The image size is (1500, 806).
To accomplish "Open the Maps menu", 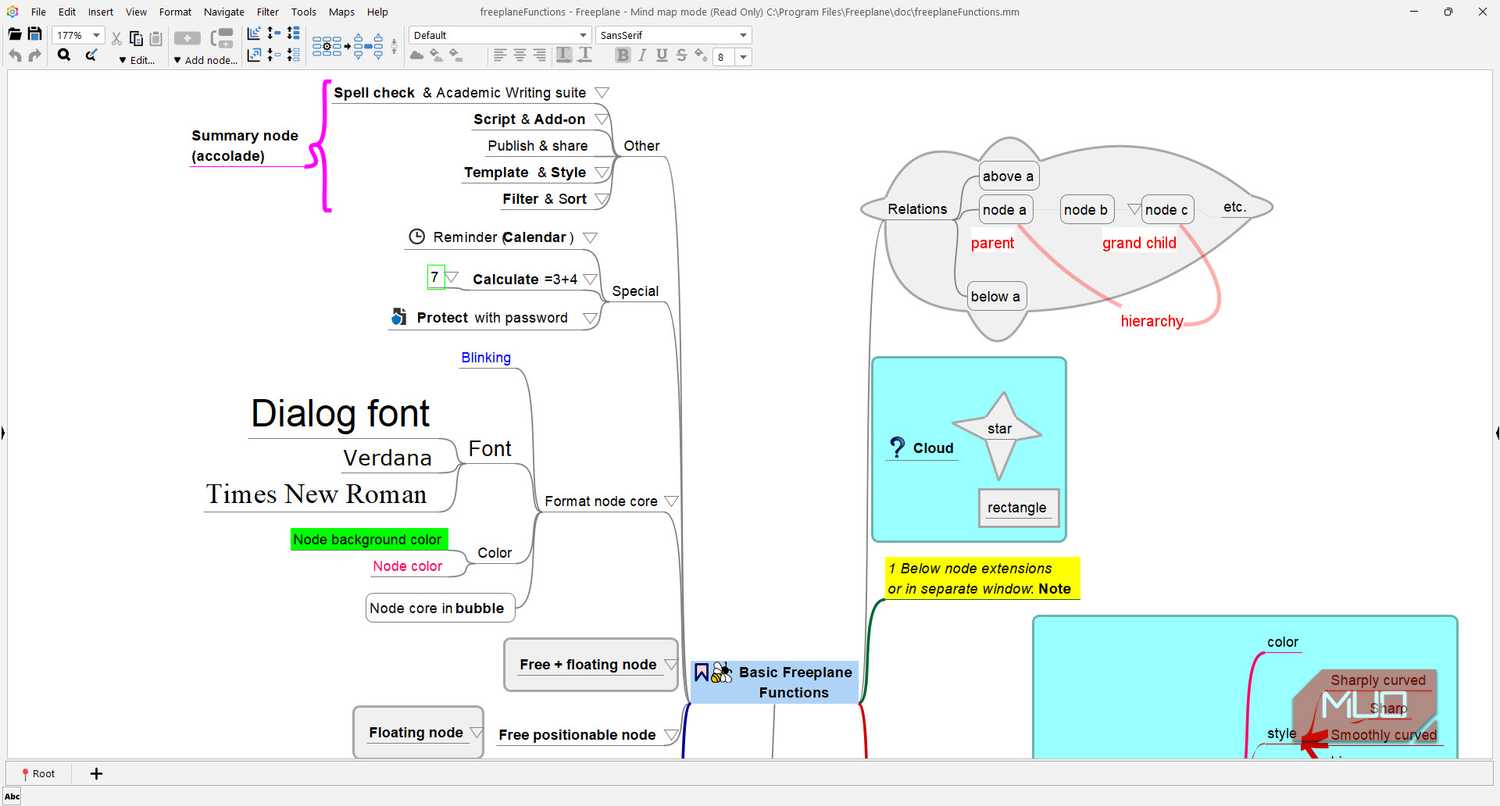I will click(x=342, y=12).
